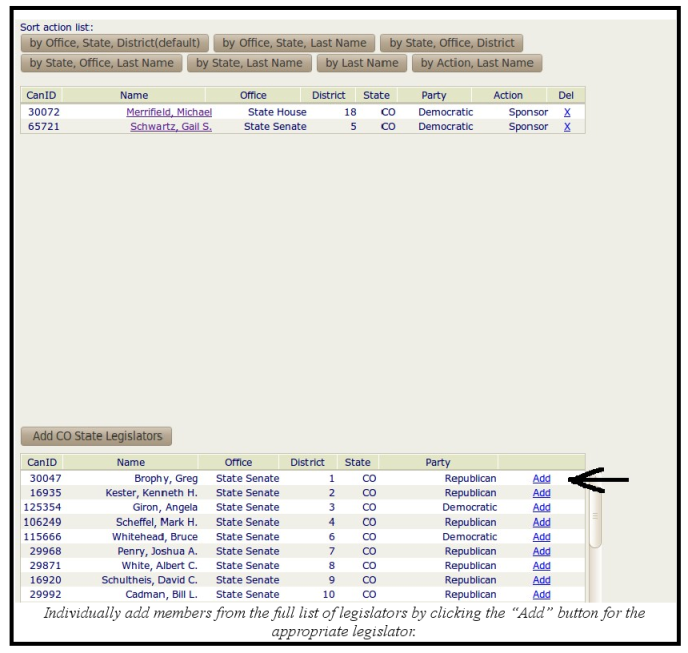
Task: Sort by State, Office, District
Action: [x=452, y=43]
